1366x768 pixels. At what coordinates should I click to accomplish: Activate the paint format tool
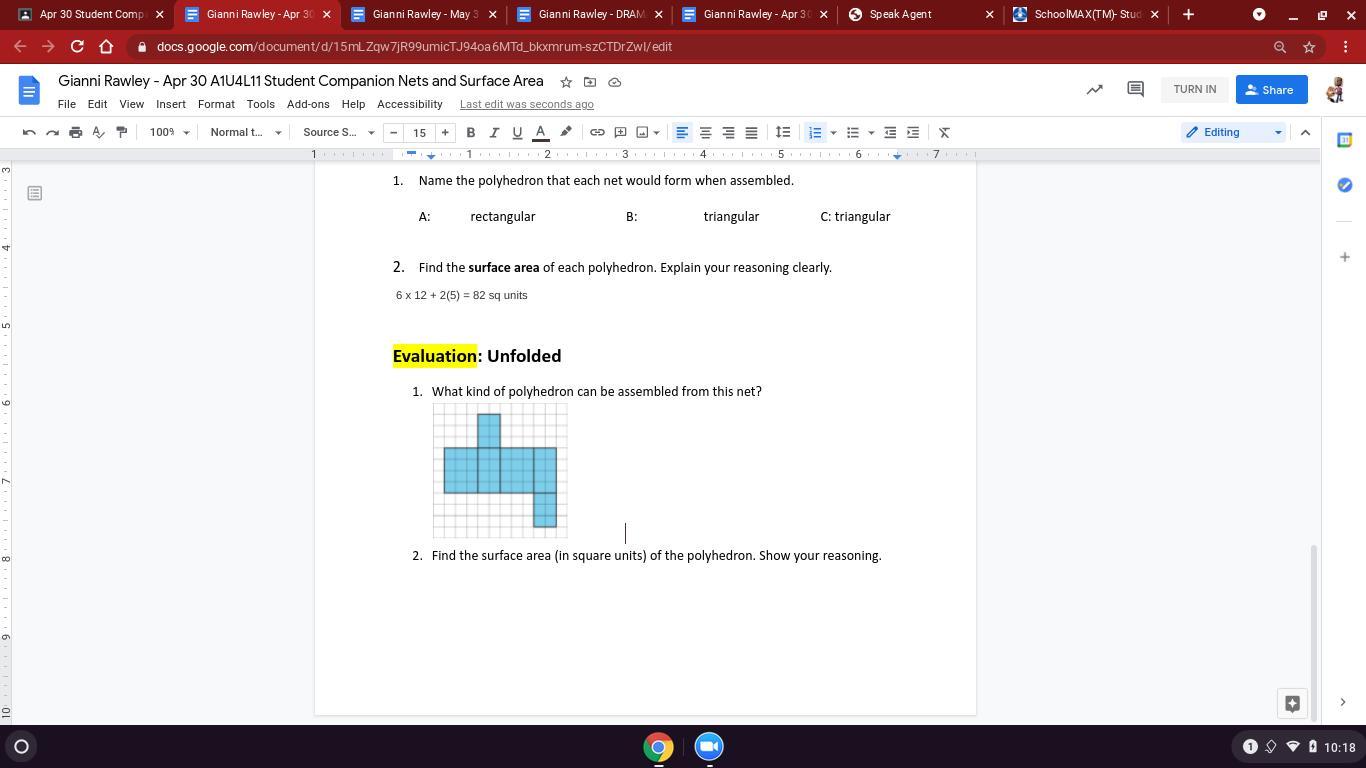tap(121, 132)
